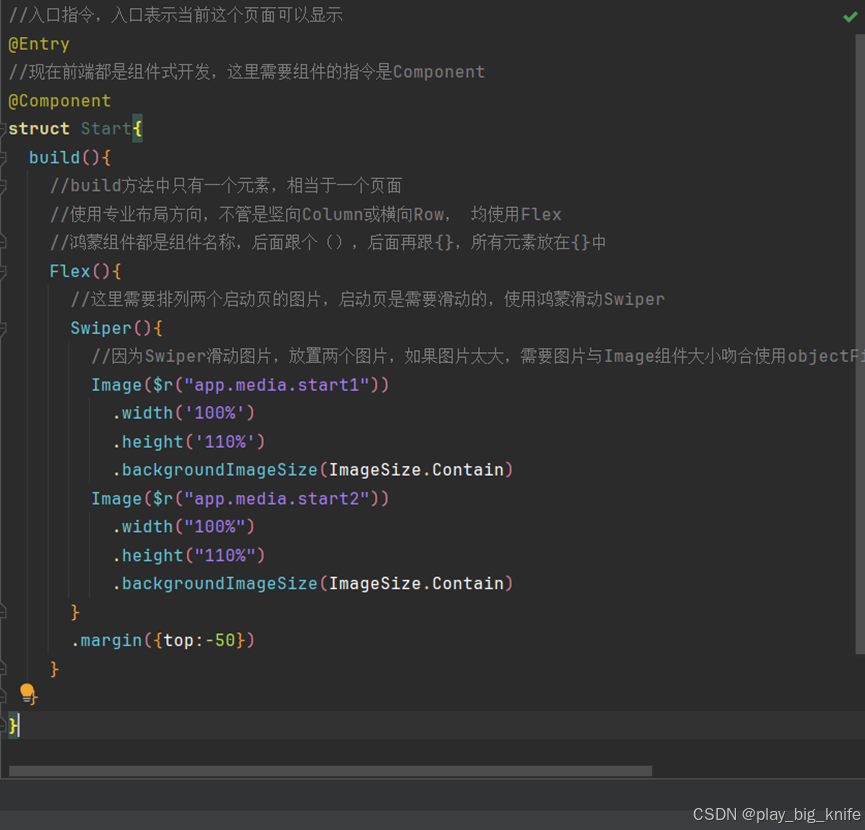
Task: Click backgroundImageSize under the start1 image
Action: (220, 470)
